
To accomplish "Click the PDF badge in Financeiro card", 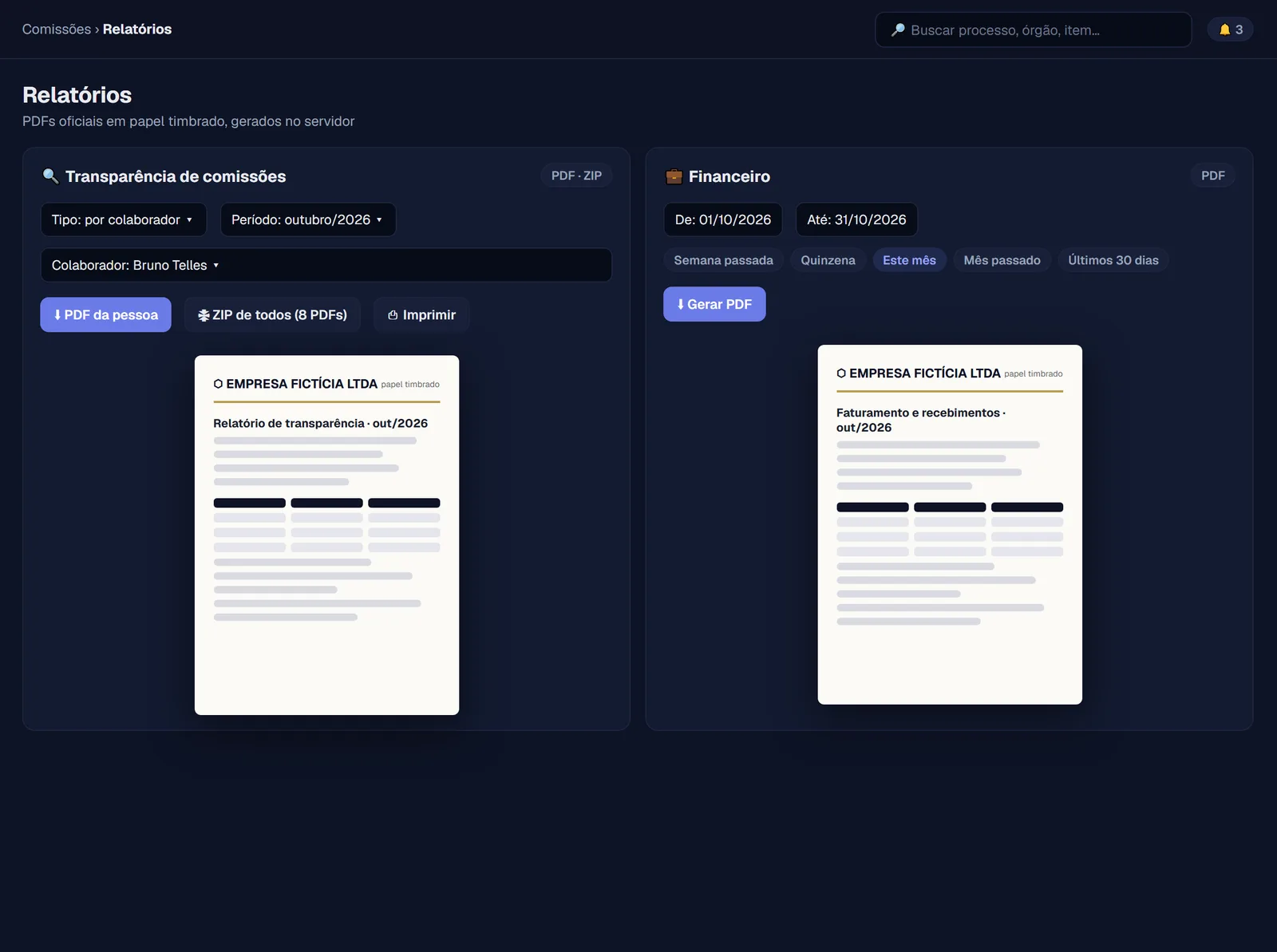I will (x=1213, y=176).
